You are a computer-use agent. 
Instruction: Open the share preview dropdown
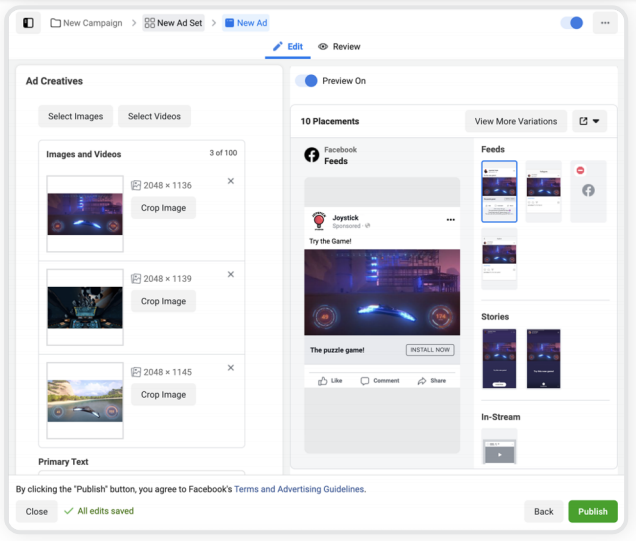coord(589,121)
